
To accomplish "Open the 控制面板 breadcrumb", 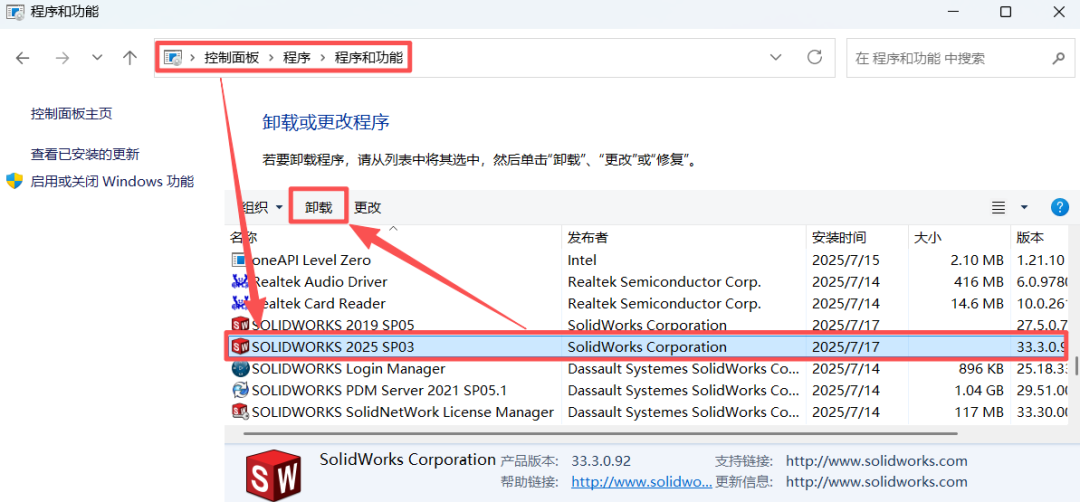I will [231, 58].
